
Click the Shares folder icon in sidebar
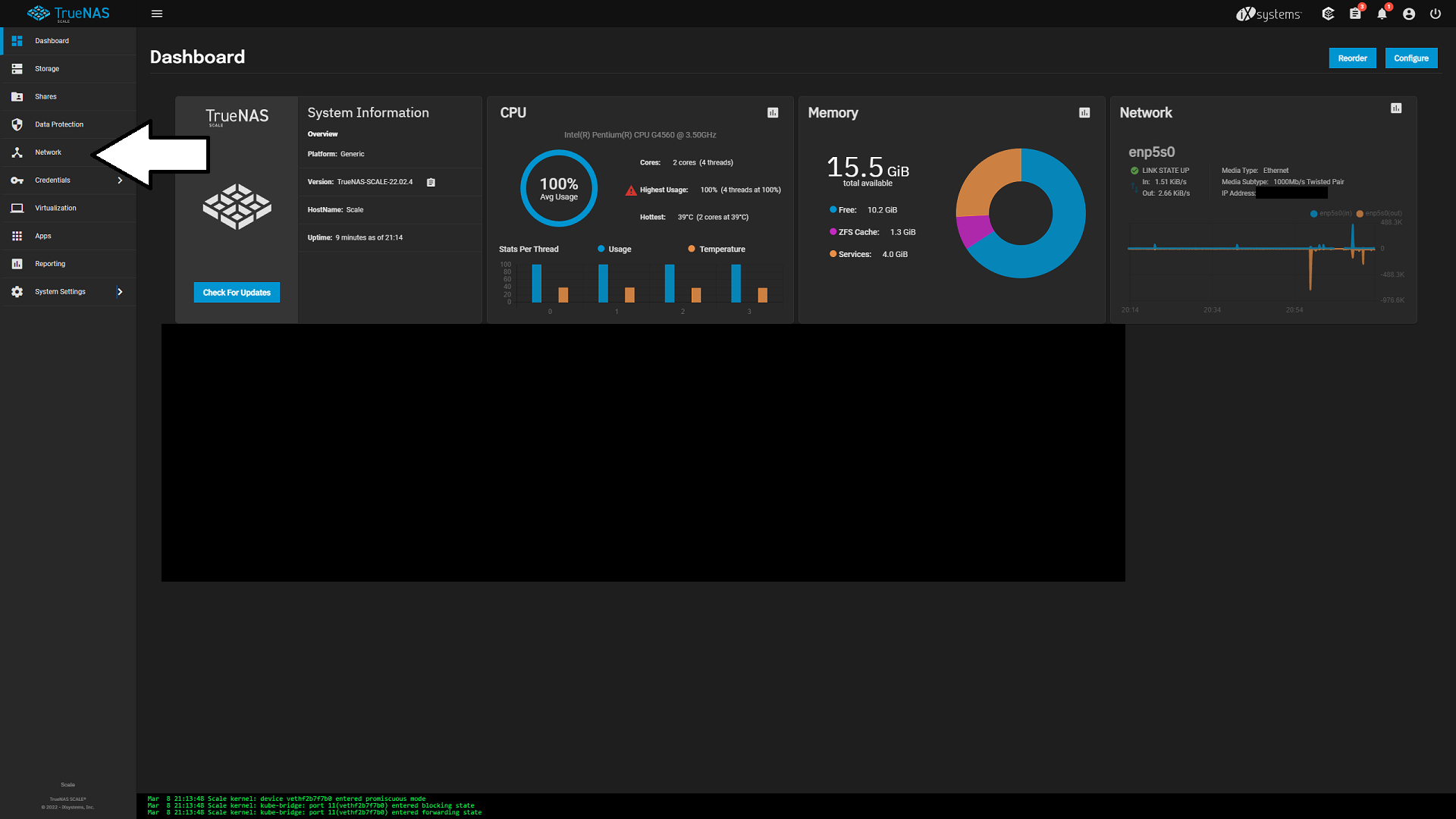[17, 97]
